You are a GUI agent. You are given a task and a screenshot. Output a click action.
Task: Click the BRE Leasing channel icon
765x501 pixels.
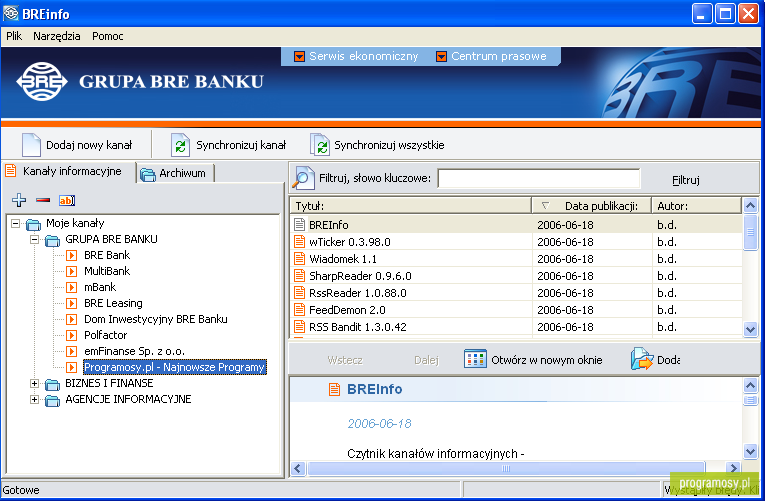tap(72, 303)
